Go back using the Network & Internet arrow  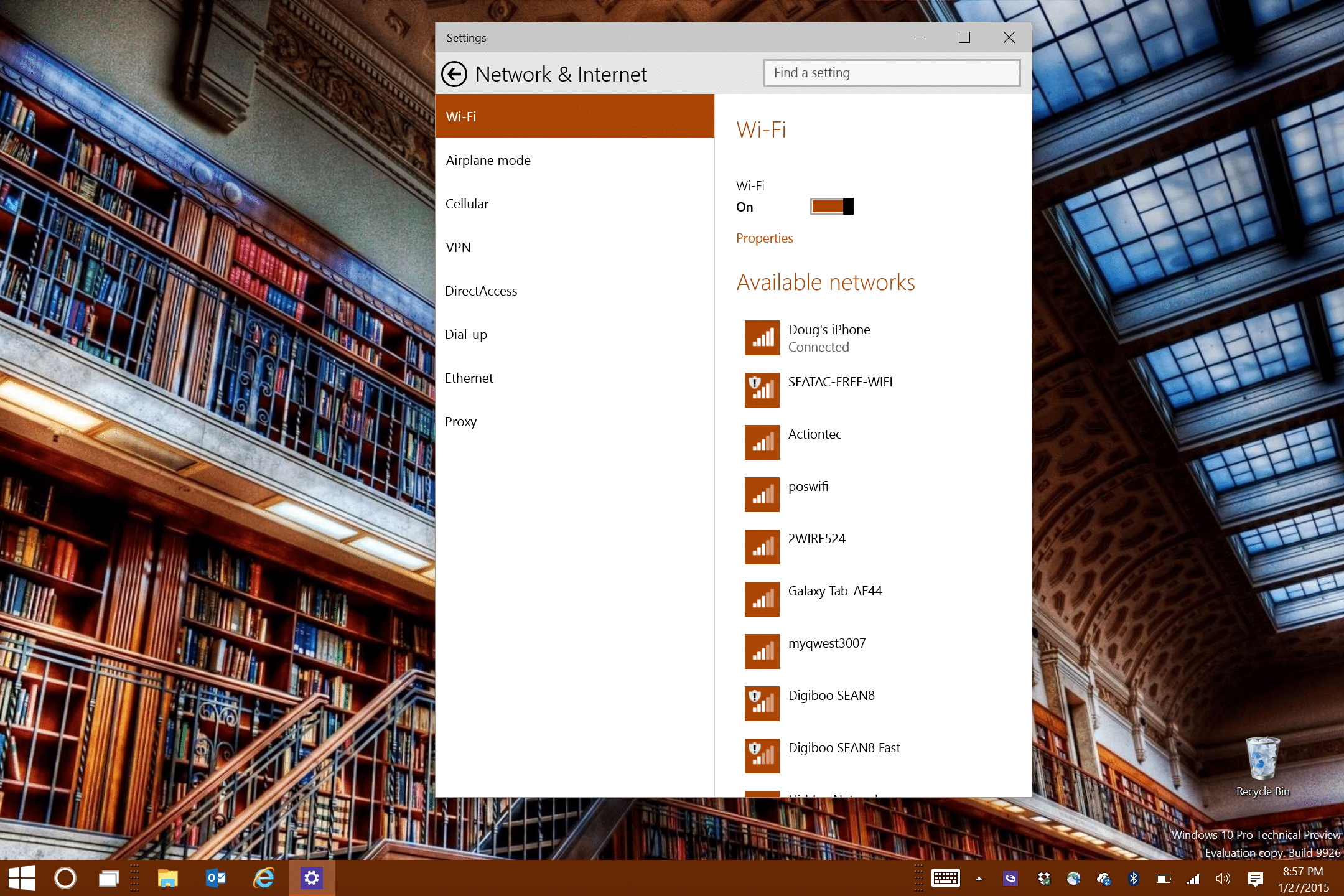[x=454, y=74]
